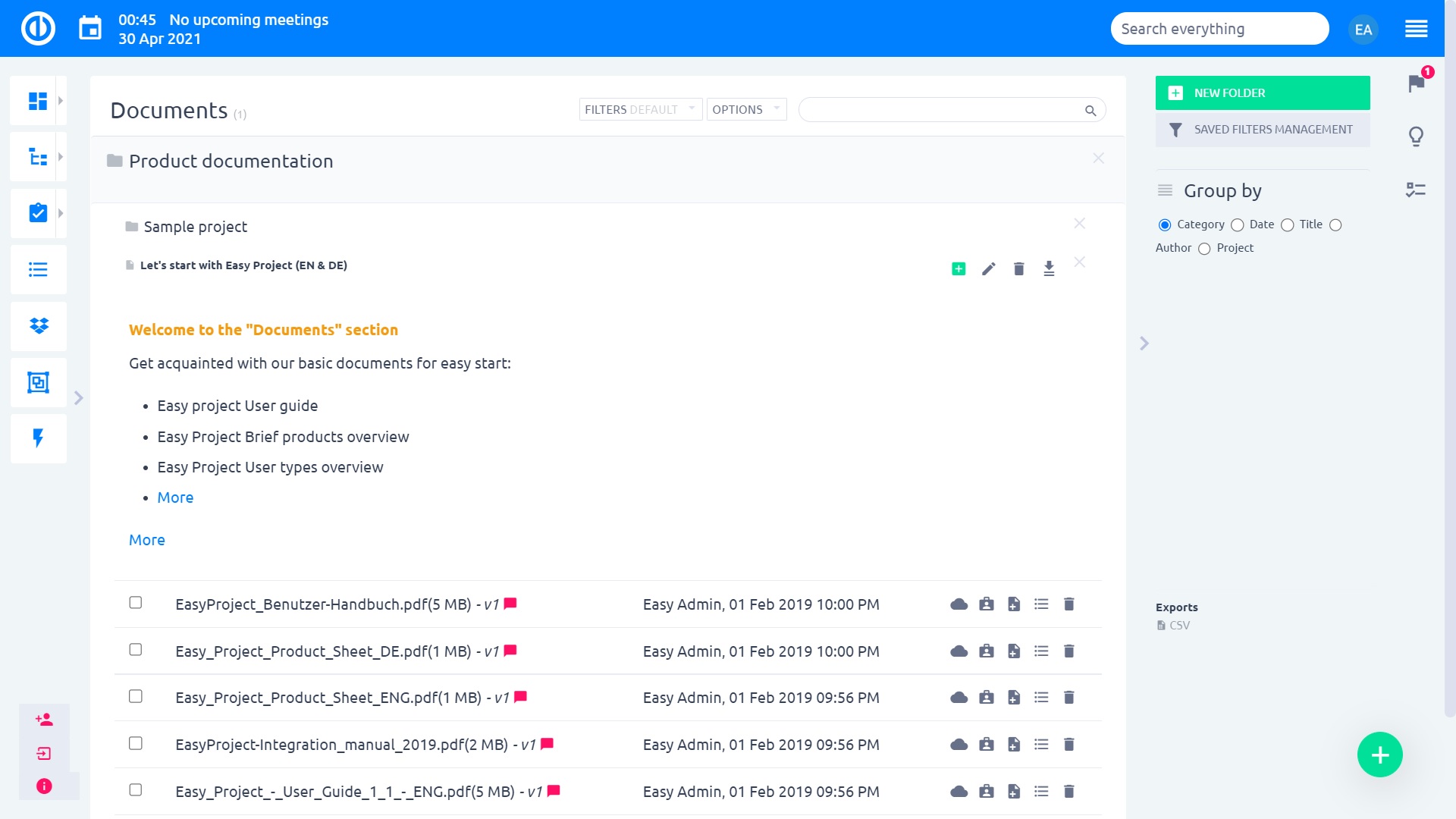The height and width of the screenshot is (819, 1456).
Task: Select the EasyProject-Integration_manual_2019.pdf checkbox
Action: click(x=136, y=743)
